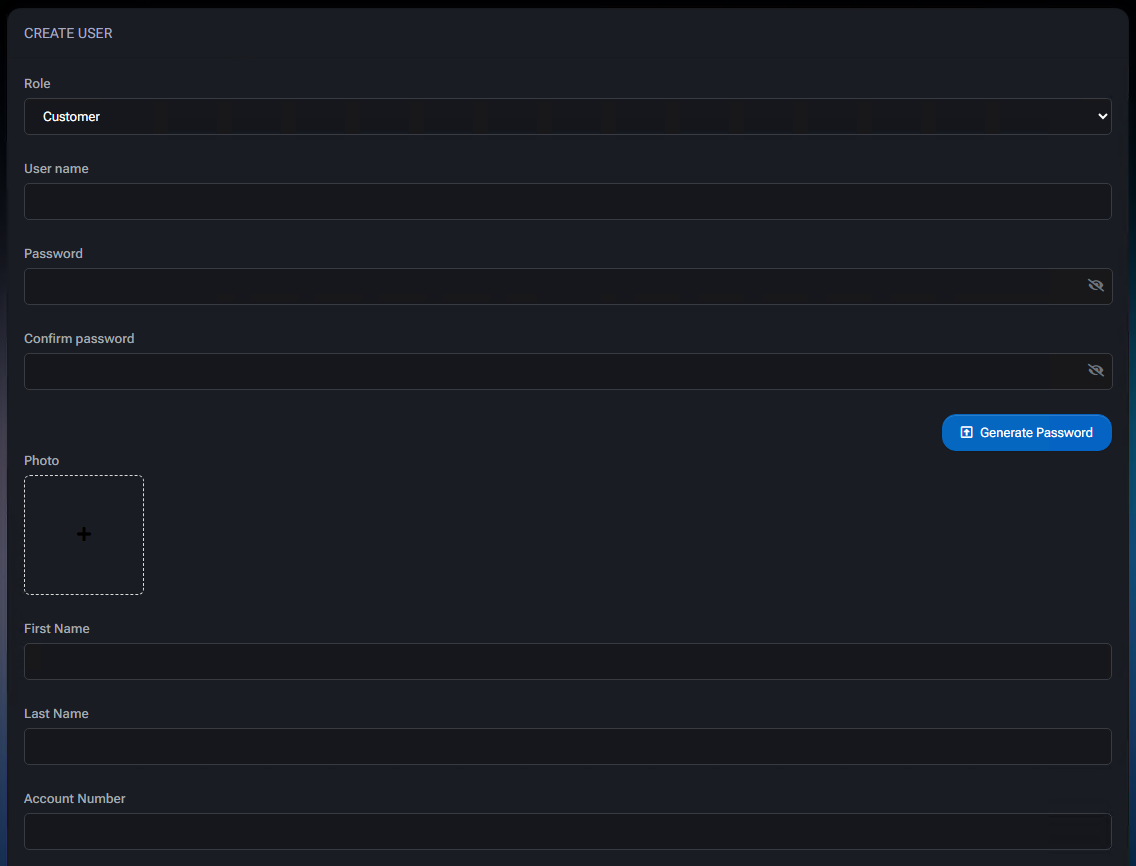Click the chevron arrow of Role selector
The width and height of the screenshot is (1136, 866).
pos(1103,117)
